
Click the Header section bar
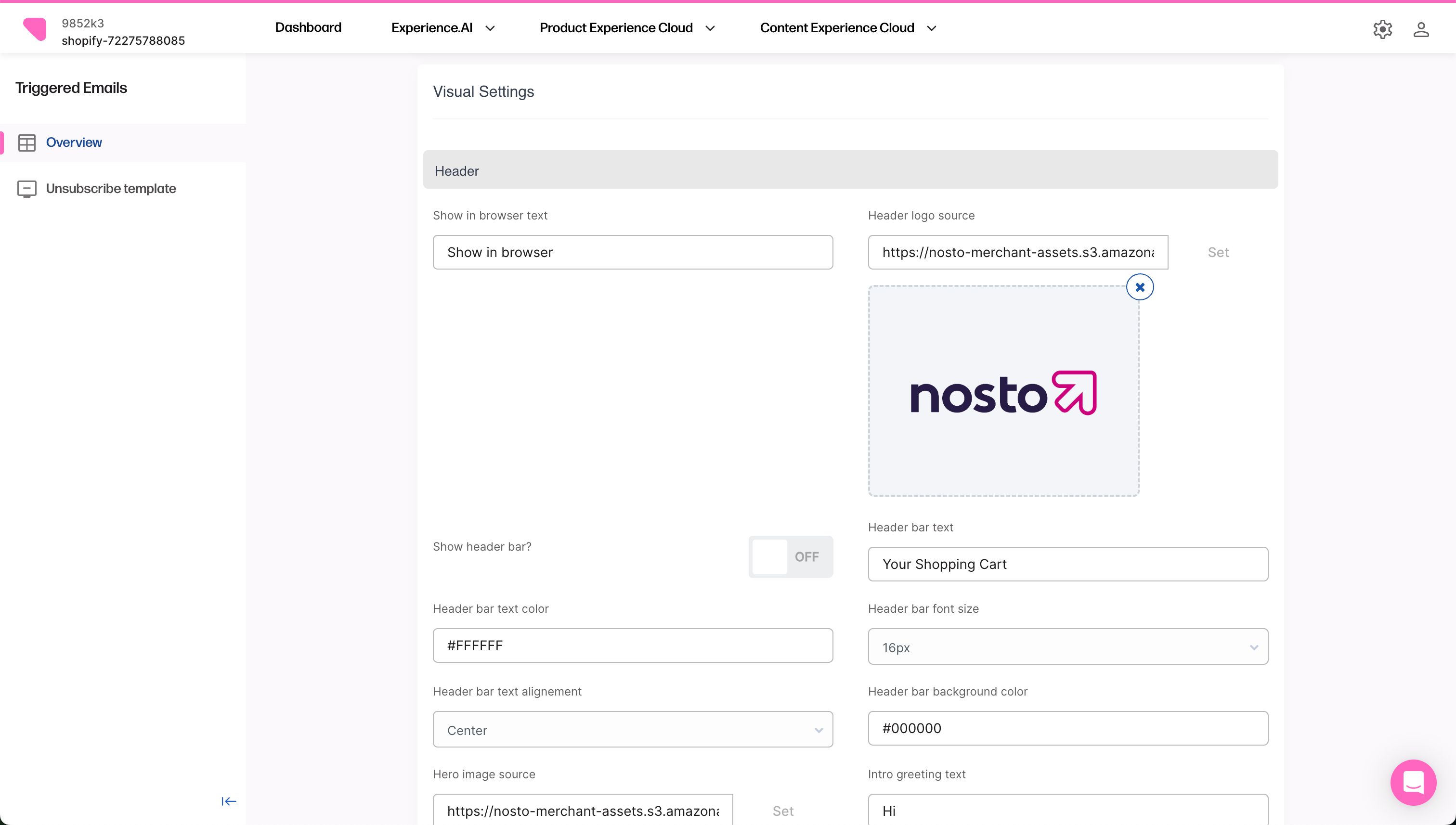click(850, 170)
